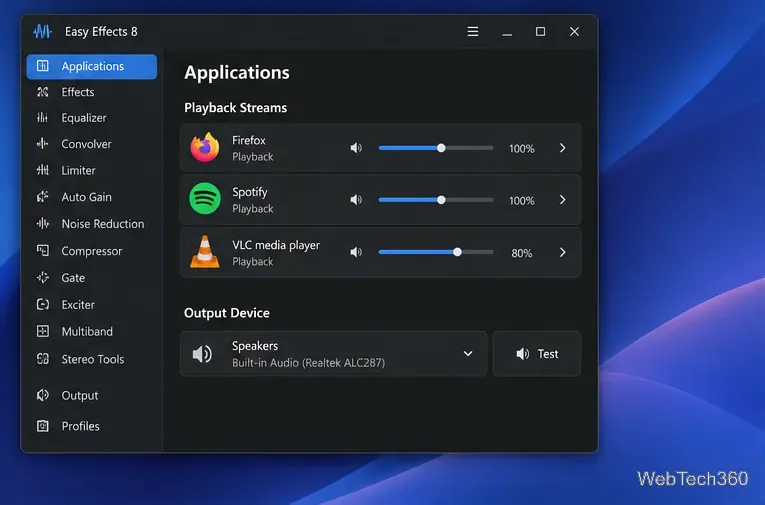
Task: Open the Limiter settings
Action: click(92, 170)
